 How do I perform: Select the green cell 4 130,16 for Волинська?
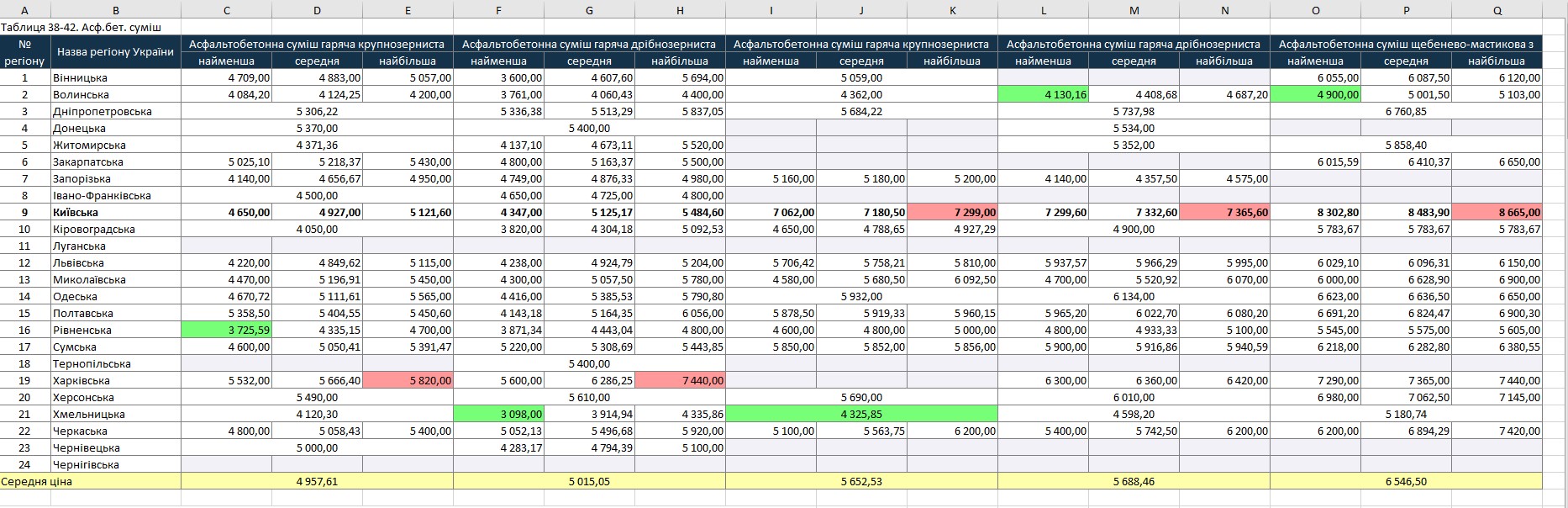pos(1043,95)
